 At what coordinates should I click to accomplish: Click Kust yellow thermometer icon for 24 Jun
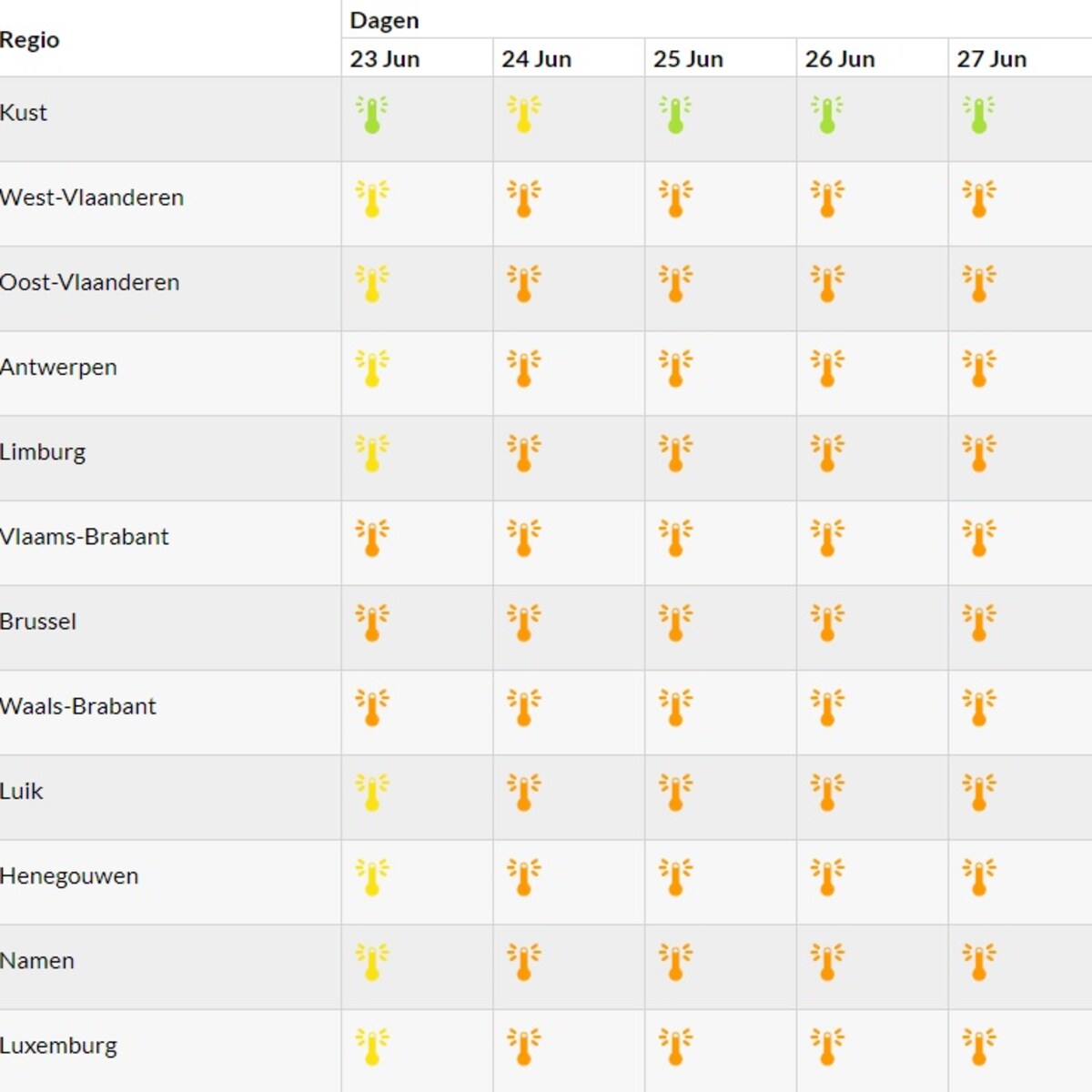(523, 116)
